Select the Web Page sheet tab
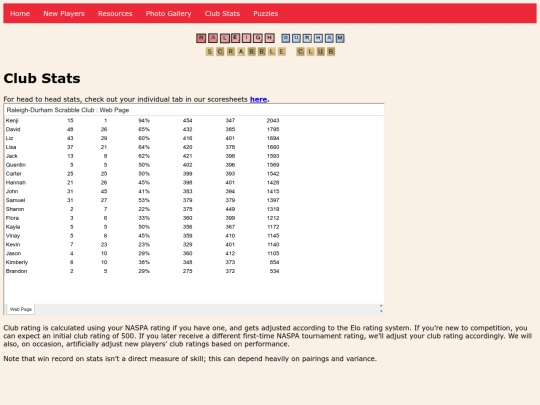The width and height of the screenshot is (540, 405). point(21,309)
